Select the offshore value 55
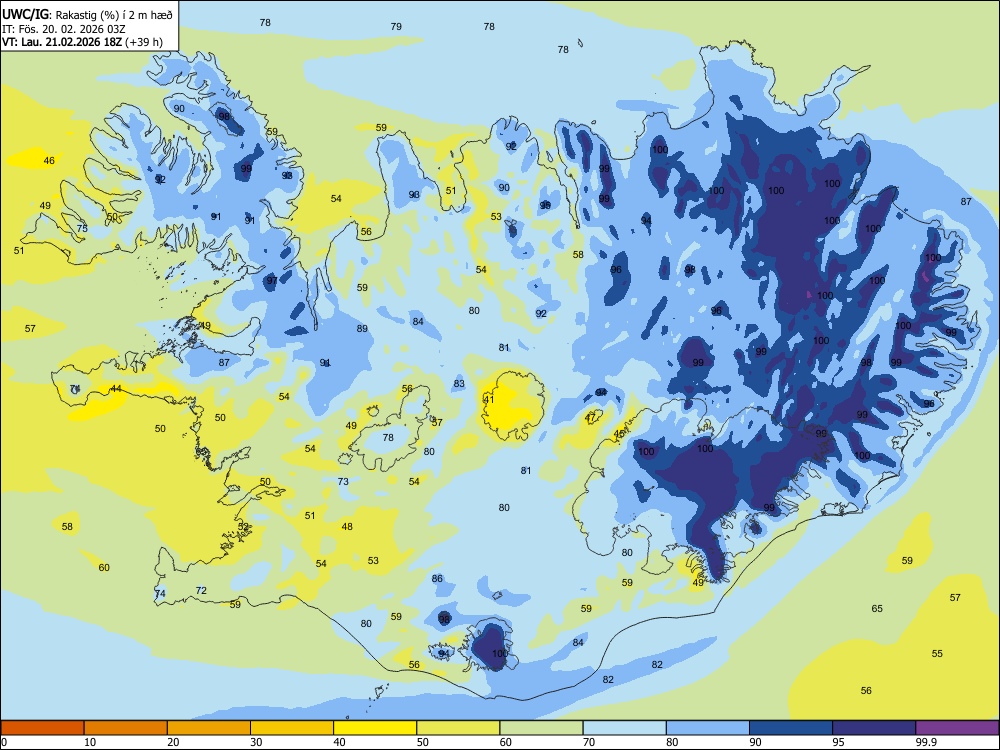The image size is (1000, 750). (937, 654)
